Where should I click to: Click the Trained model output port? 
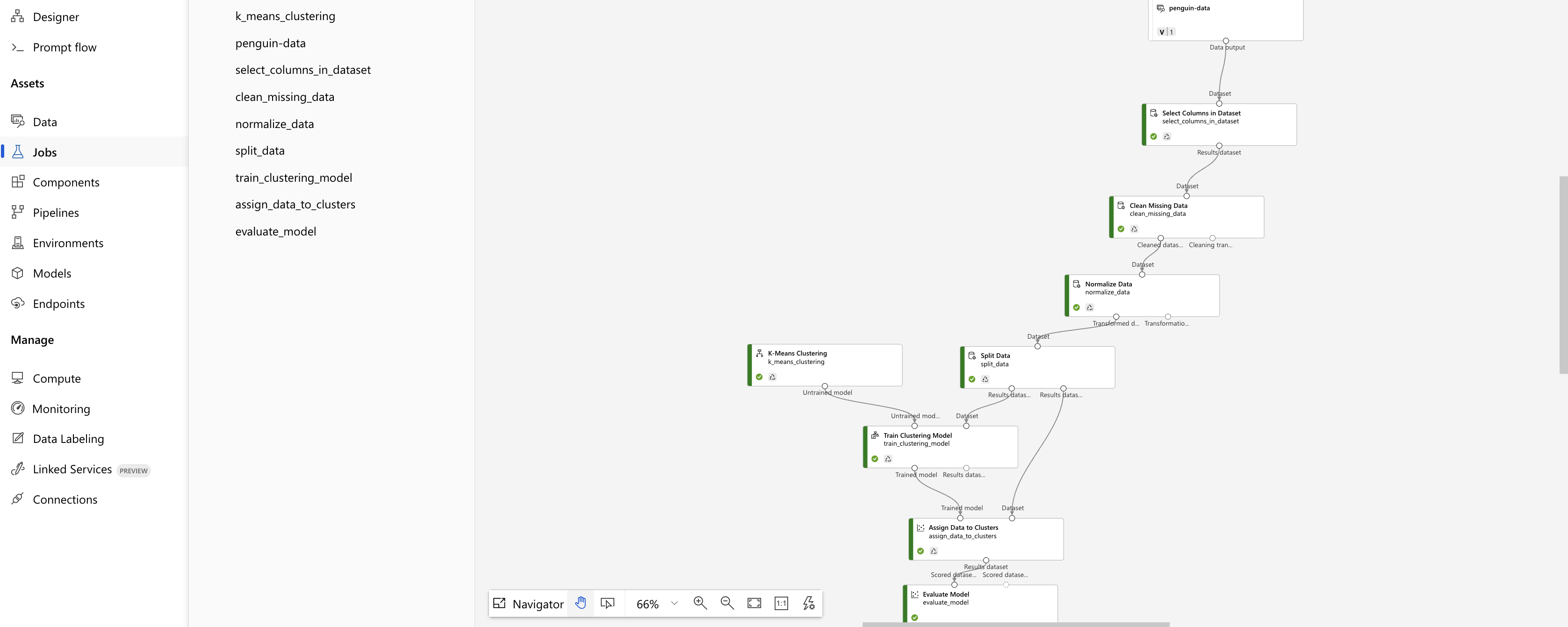click(x=914, y=468)
